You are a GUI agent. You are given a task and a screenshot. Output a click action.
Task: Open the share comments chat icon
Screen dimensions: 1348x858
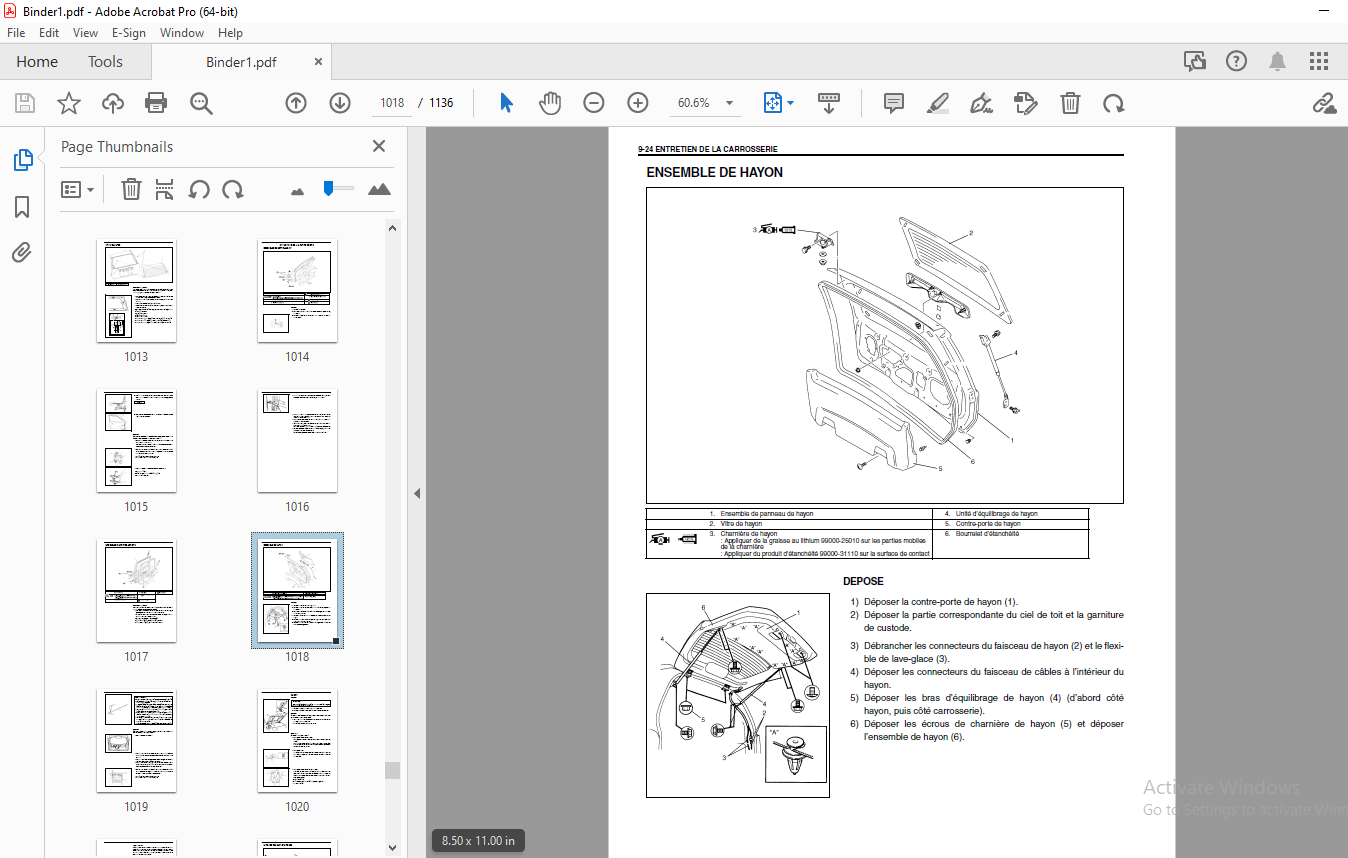tap(1194, 61)
